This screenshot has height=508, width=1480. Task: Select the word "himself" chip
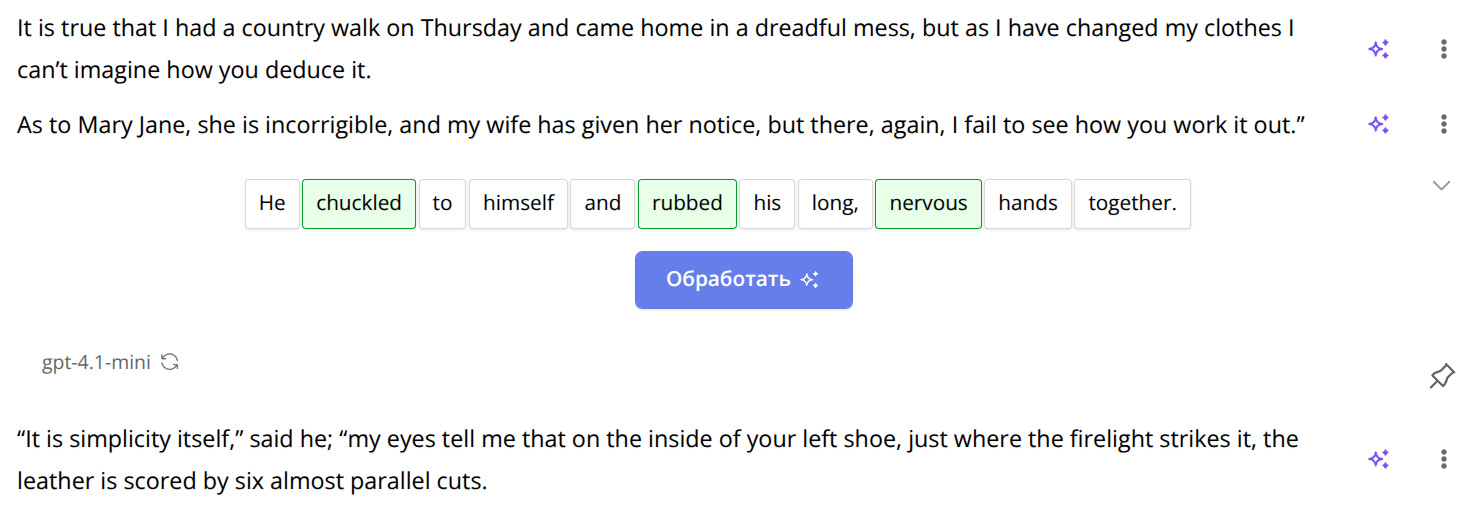click(518, 203)
